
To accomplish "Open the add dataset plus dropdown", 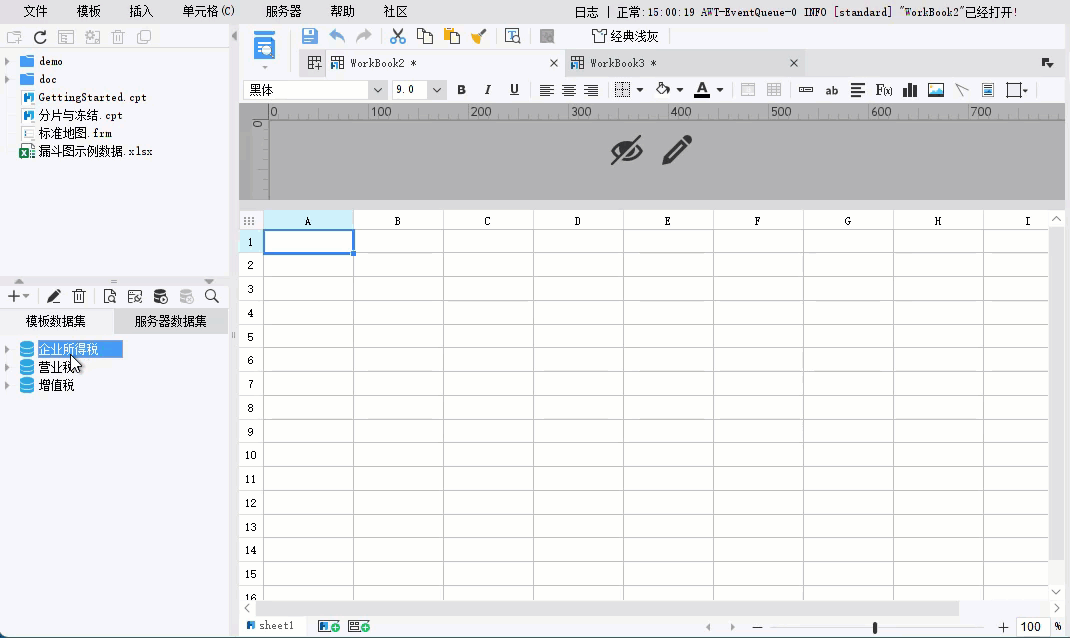I will pos(18,296).
